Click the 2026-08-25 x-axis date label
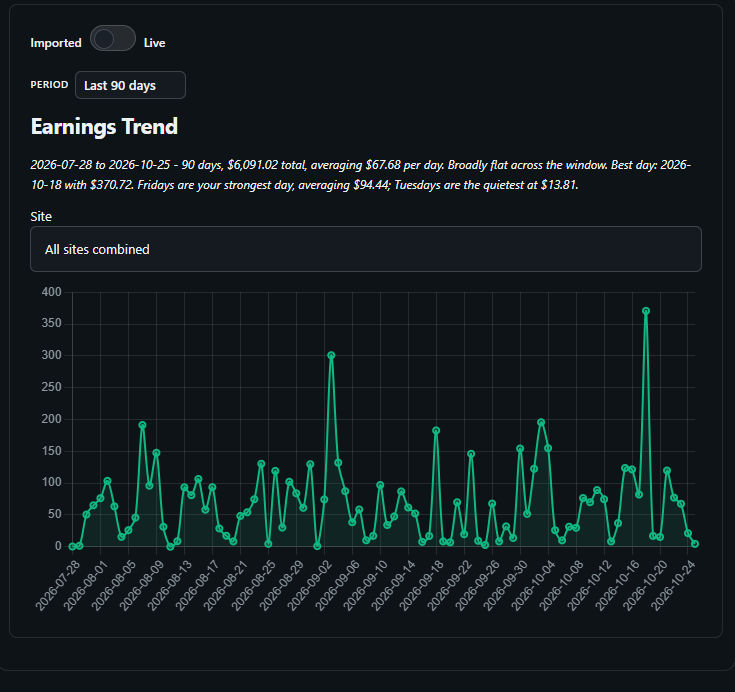This screenshot has height=692, width=735. tap(254, 586)
